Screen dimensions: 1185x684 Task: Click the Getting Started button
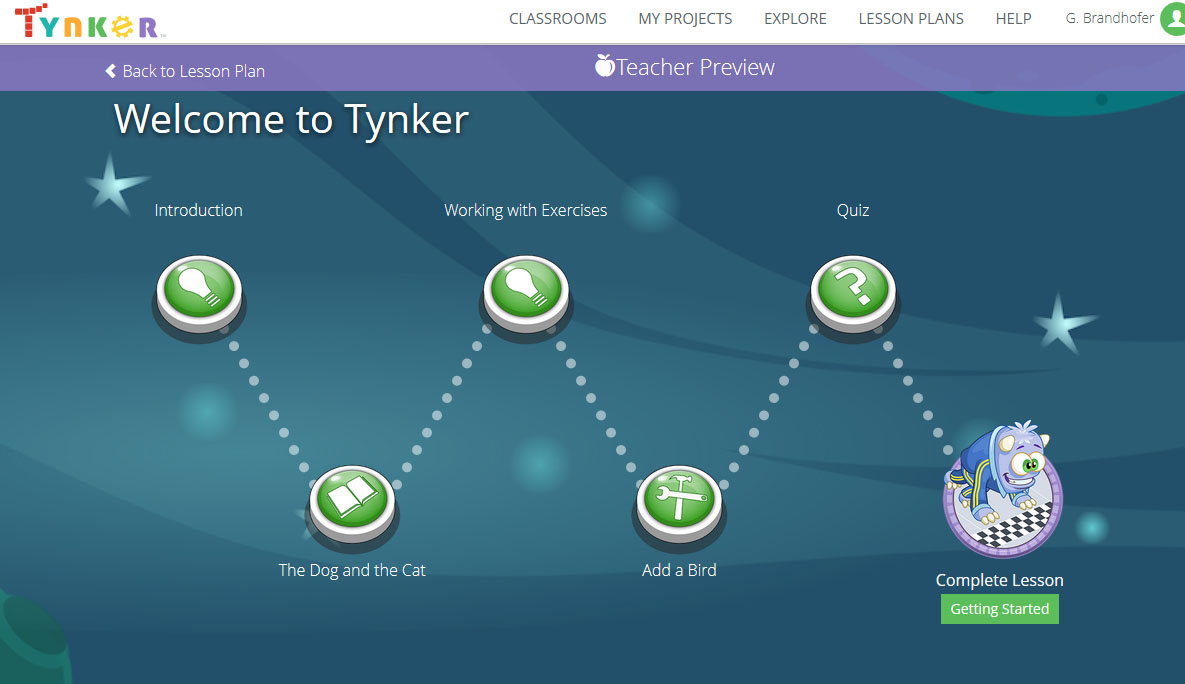pos(999,609)
